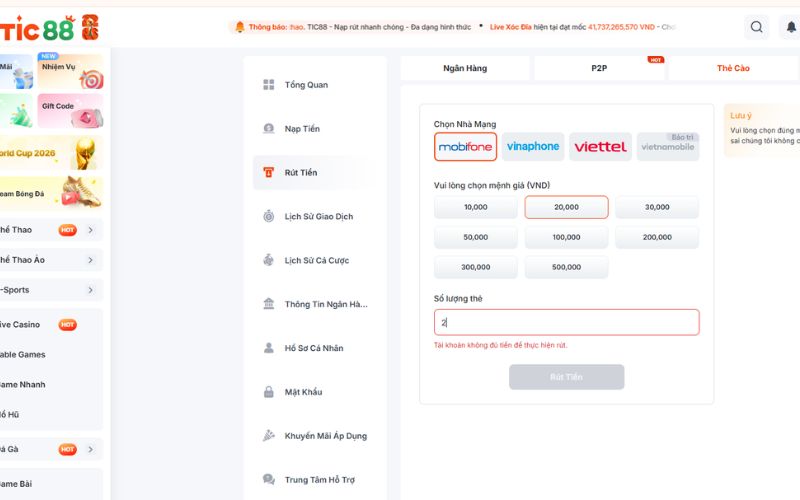This screenshot has width=800, height=500.
Task: Expand the E-Sports sidebar chevron
Action: click(90, 290)
